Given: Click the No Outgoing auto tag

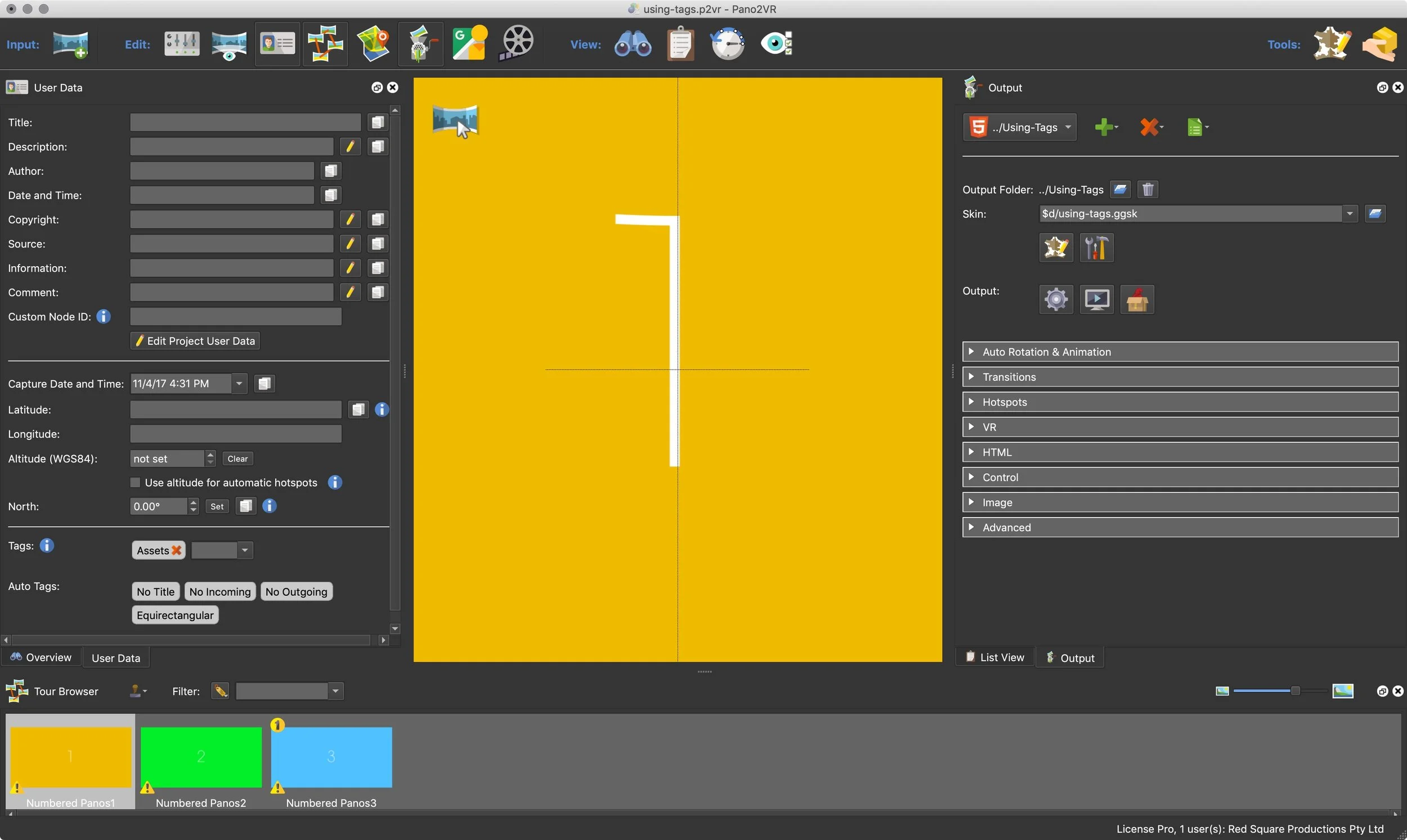Looking at the screenshot, I should [296, 591].
